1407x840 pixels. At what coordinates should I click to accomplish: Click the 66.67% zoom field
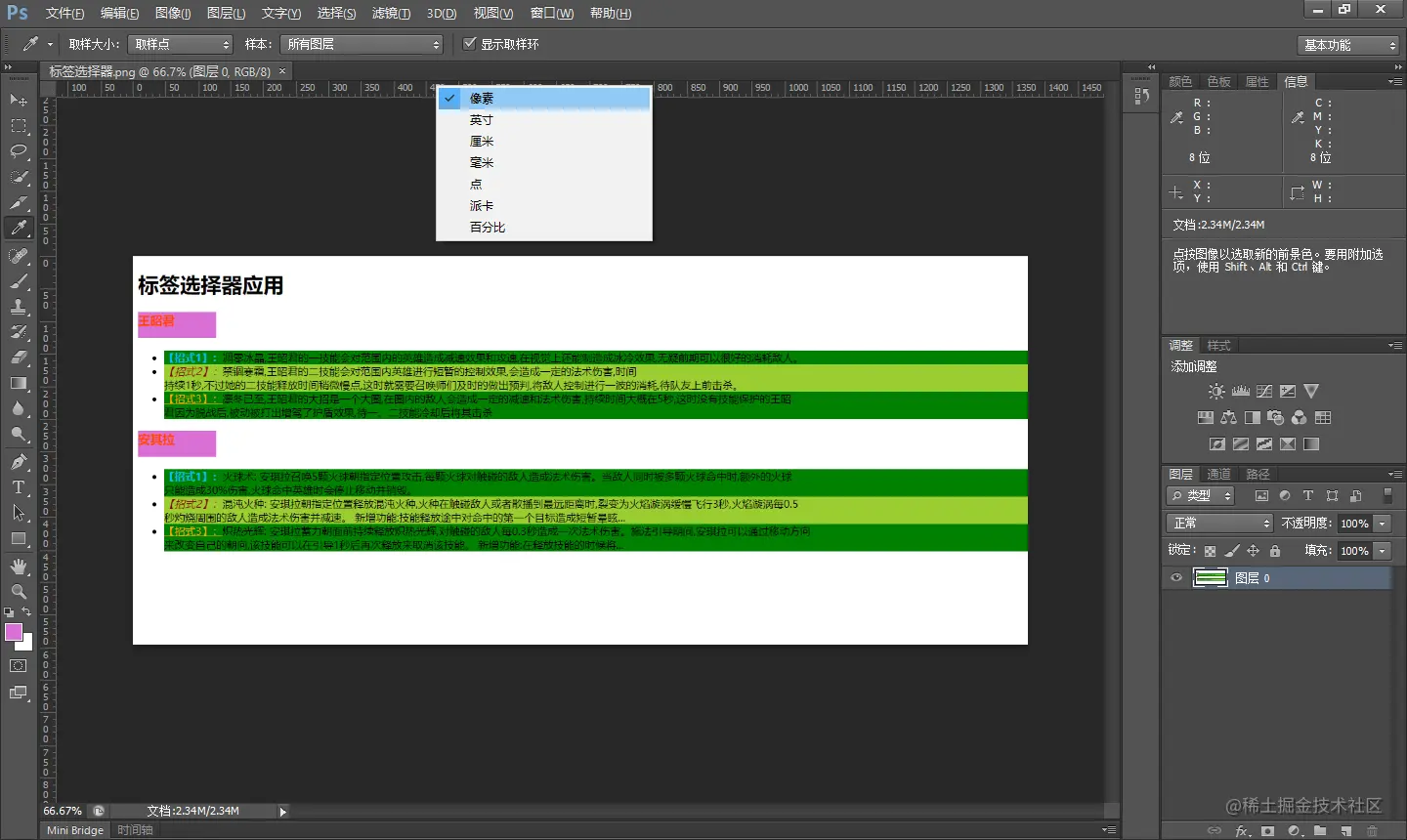[x=63, y=812]
